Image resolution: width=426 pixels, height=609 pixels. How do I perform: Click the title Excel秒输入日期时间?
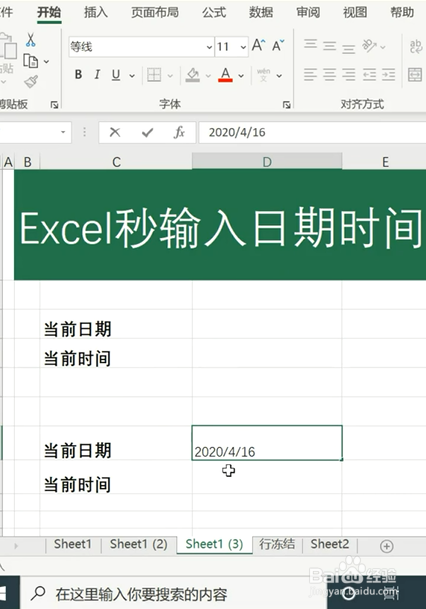click(x=220, y=228)
